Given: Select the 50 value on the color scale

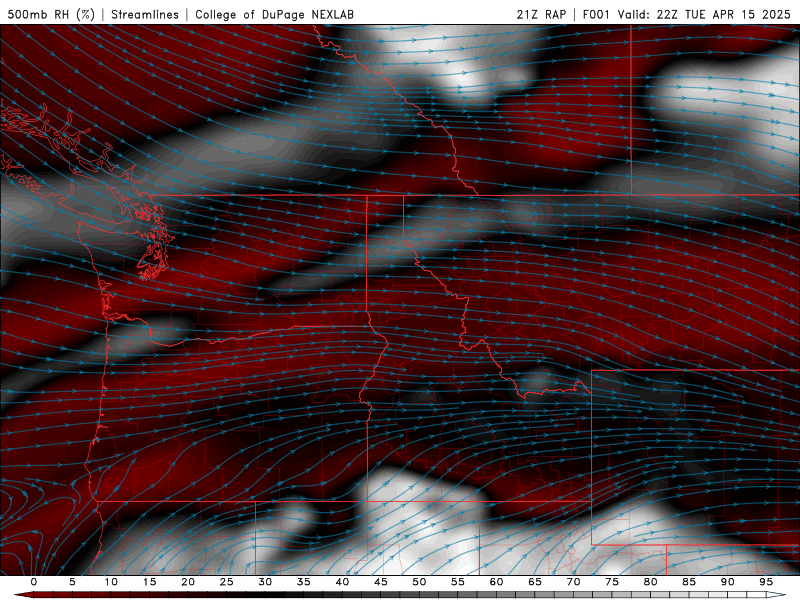Looking at the screenshot, I should tap(419, 582).
